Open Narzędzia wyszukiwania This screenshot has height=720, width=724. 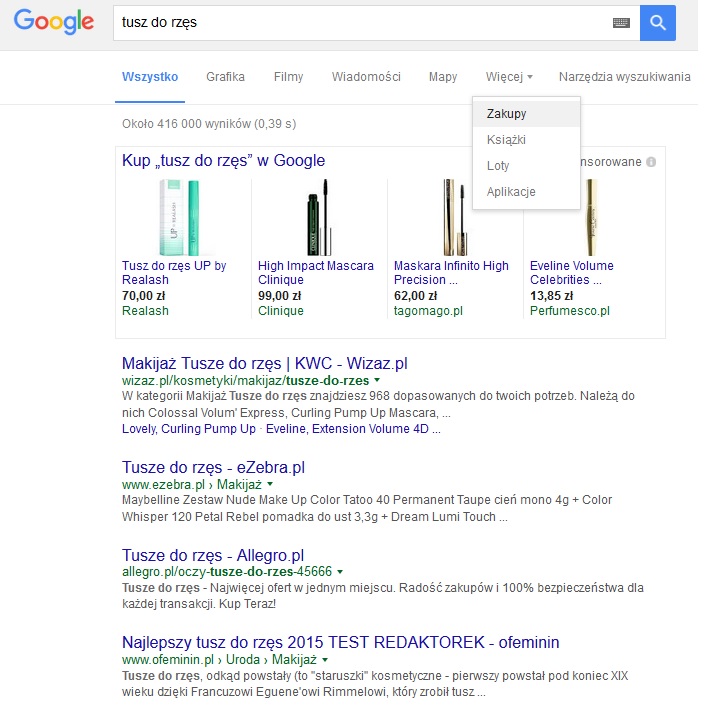click(x=625, y=77)
